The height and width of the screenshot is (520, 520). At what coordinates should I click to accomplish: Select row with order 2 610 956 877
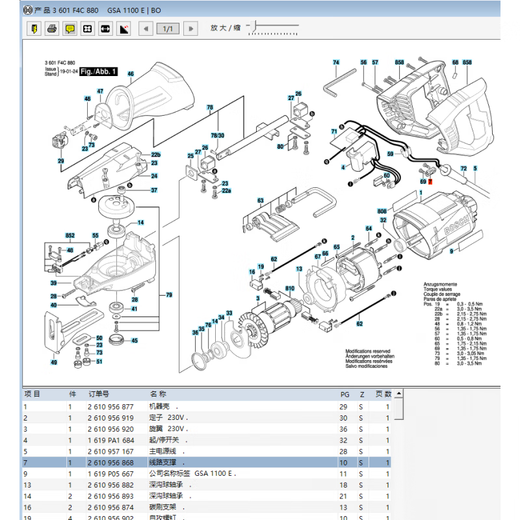207,407
